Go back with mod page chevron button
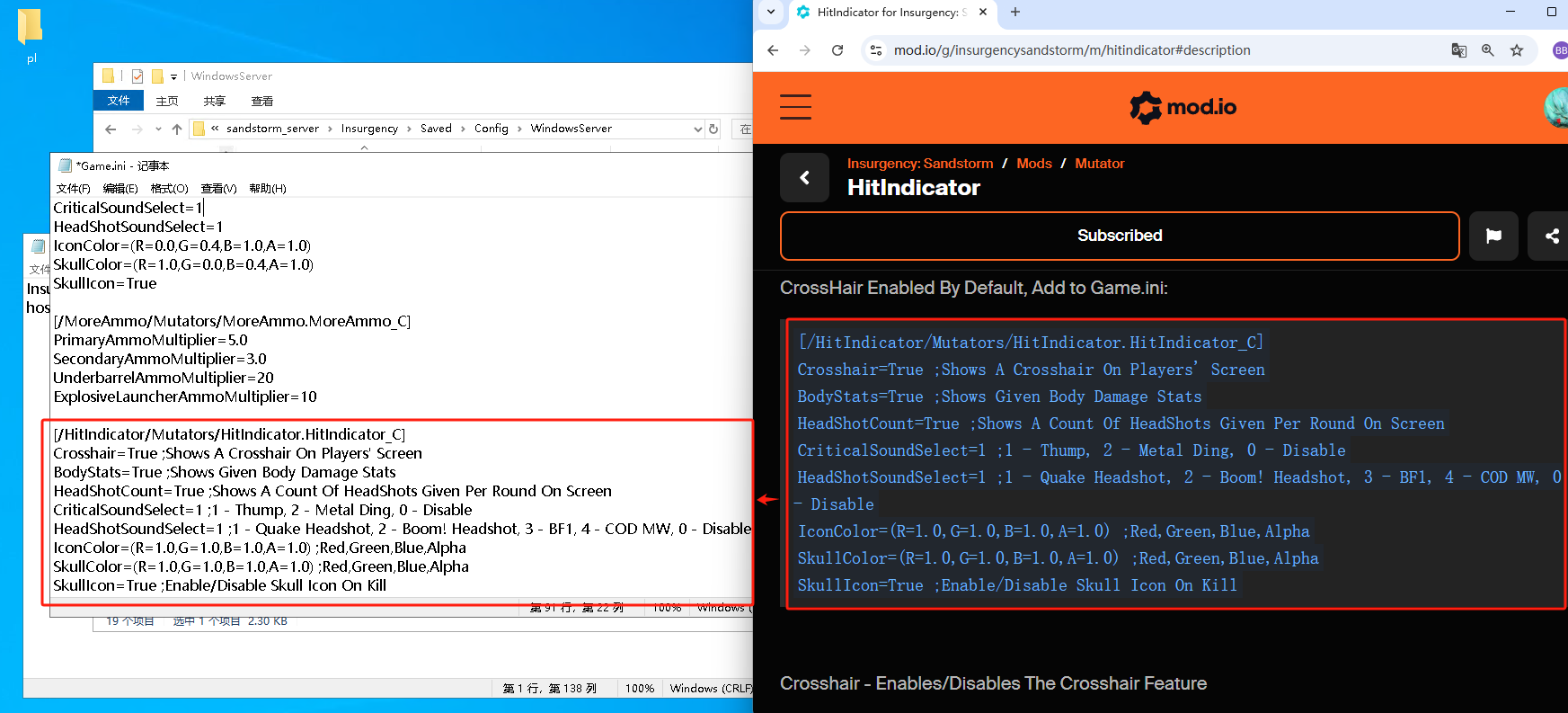The height and width of the screenshot is (713, 1568). point(804,178)
